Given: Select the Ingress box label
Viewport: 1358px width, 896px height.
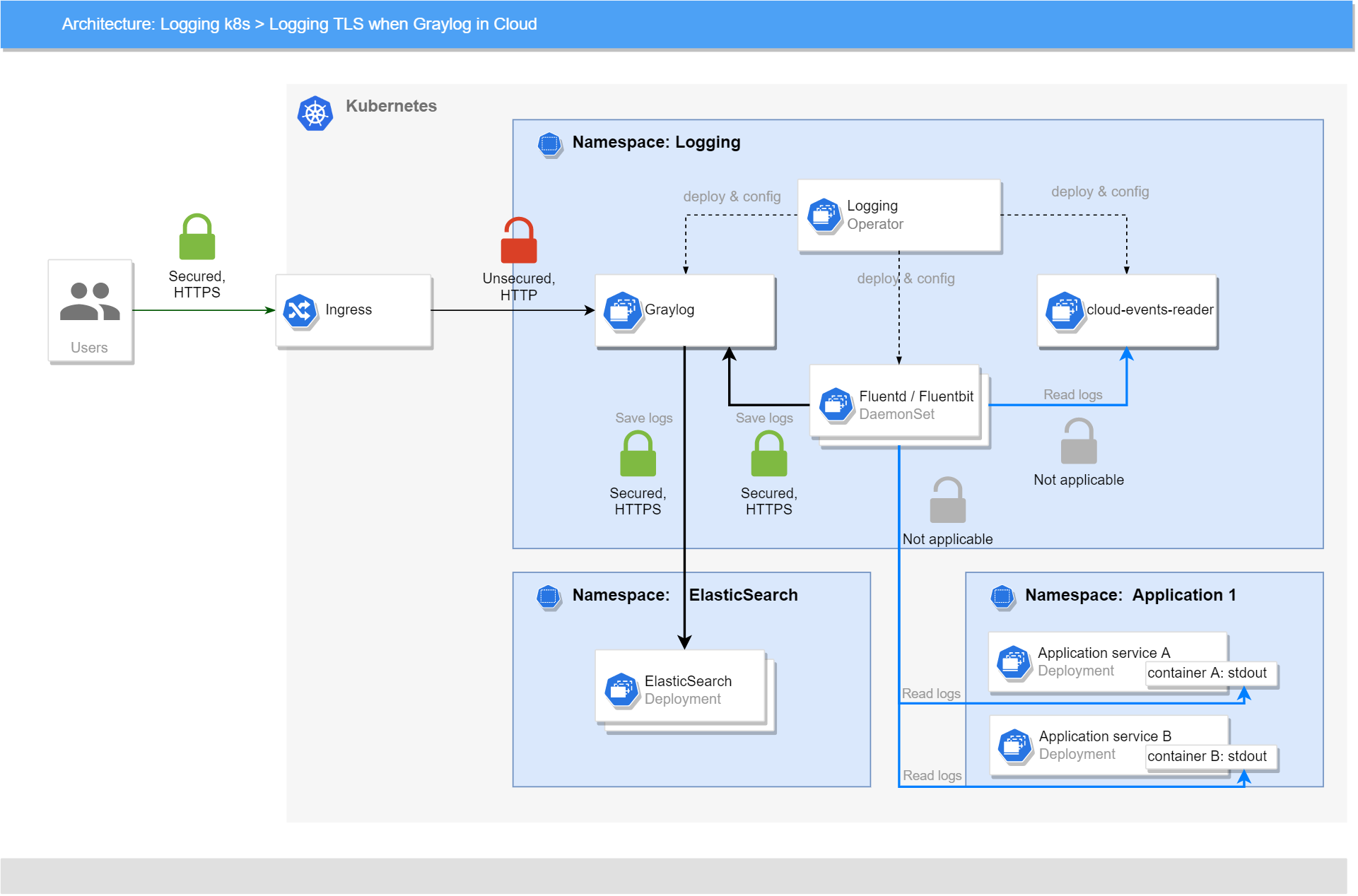Looking at the screenshot, I should pos(349,310).
